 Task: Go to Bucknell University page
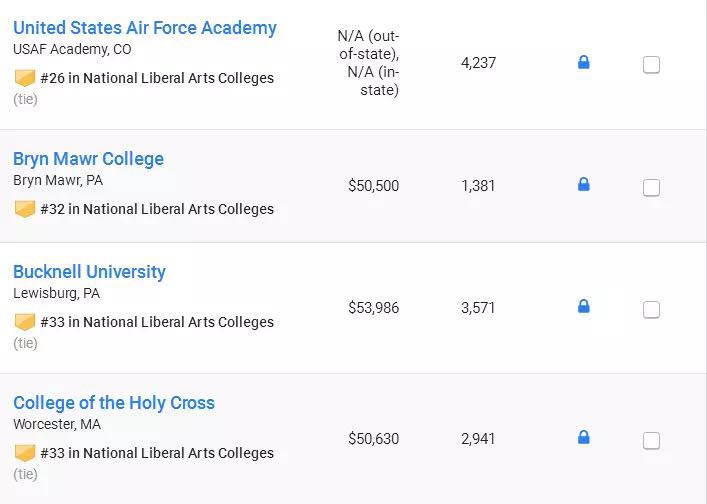(x=89, y=272)
